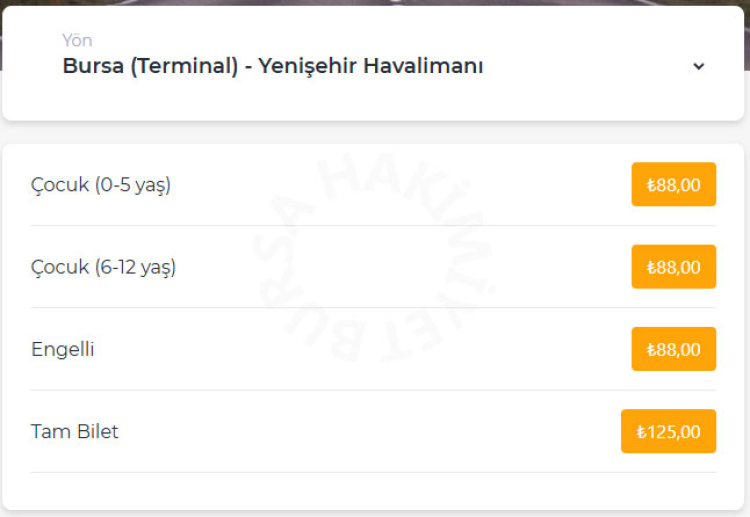Select the ₺88,00 price for Çocuk (6-12 yaş)
Viewport: 750px width, 517px height.
[673, 267]
